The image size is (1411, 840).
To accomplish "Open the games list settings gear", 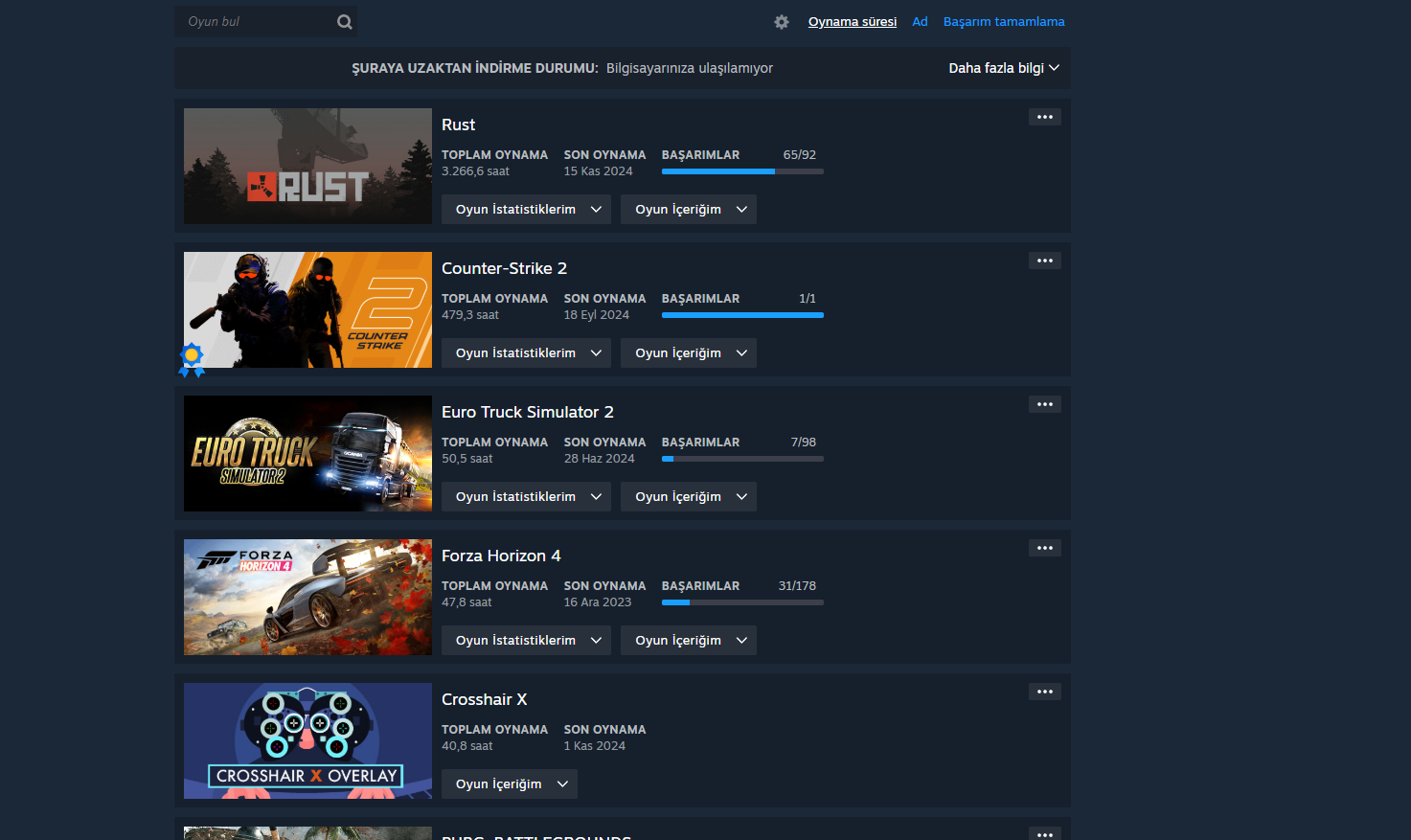I will point(782,22).
